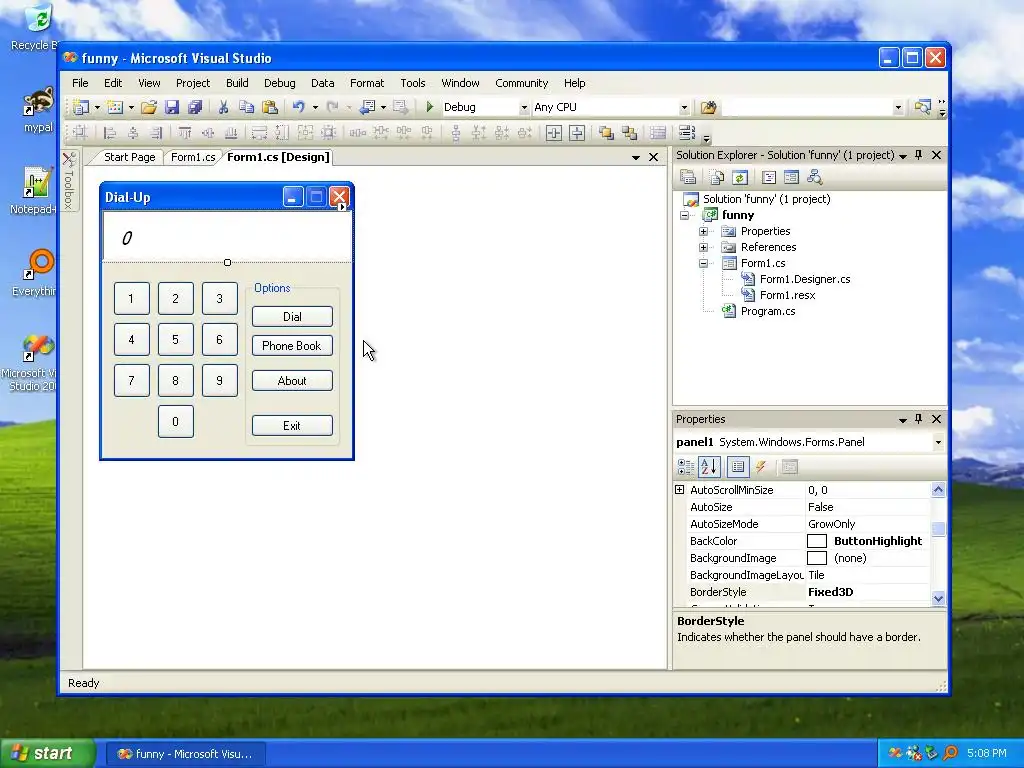
Task: Click the Save floppy disk icon
Action: point(172,107)
